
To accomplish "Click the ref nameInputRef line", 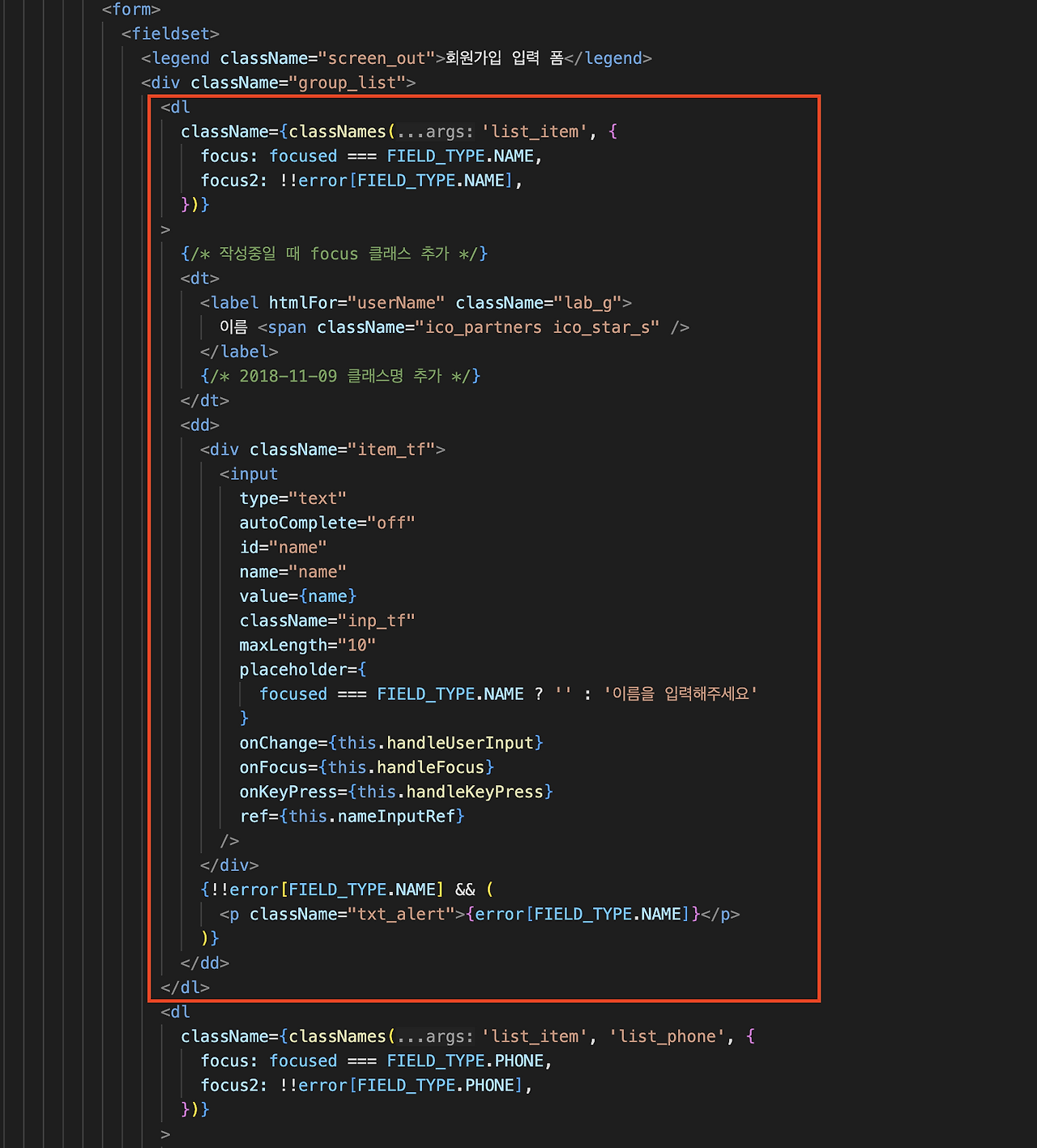I will (x=352, y=816).
